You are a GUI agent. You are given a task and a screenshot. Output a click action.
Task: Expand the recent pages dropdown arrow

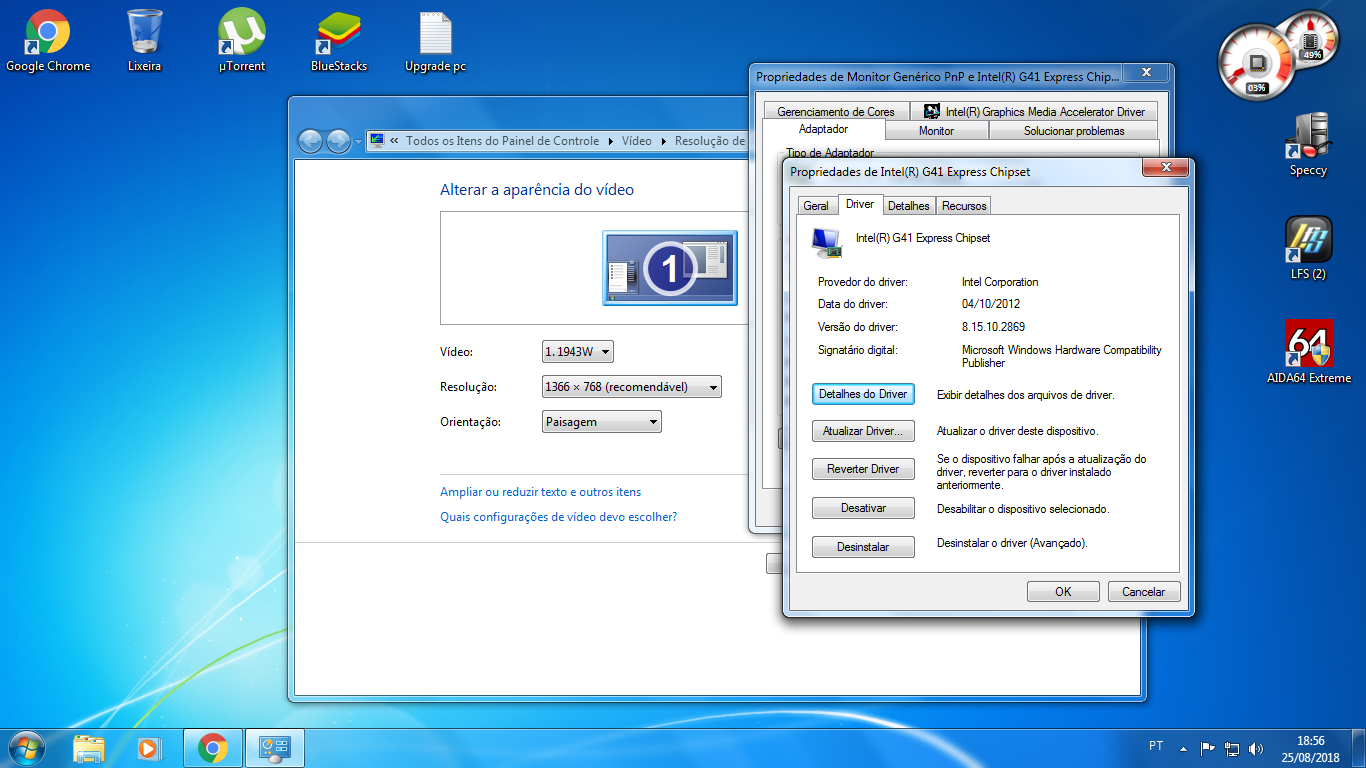(x=359, y=142)
